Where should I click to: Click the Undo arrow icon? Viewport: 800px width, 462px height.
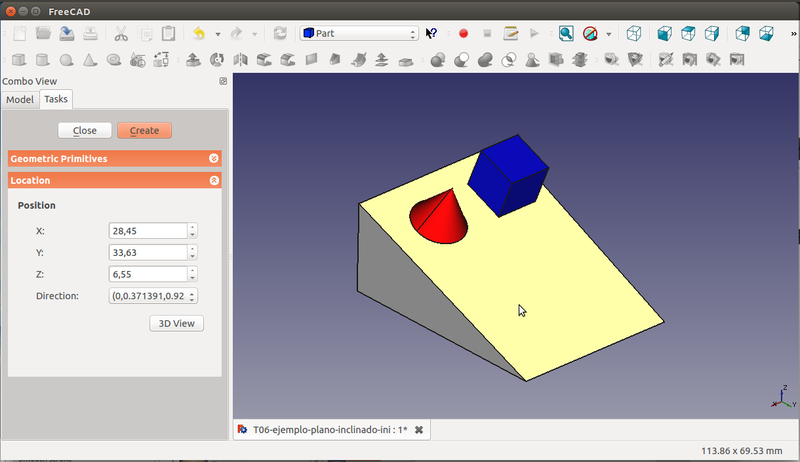pos(198,33)
